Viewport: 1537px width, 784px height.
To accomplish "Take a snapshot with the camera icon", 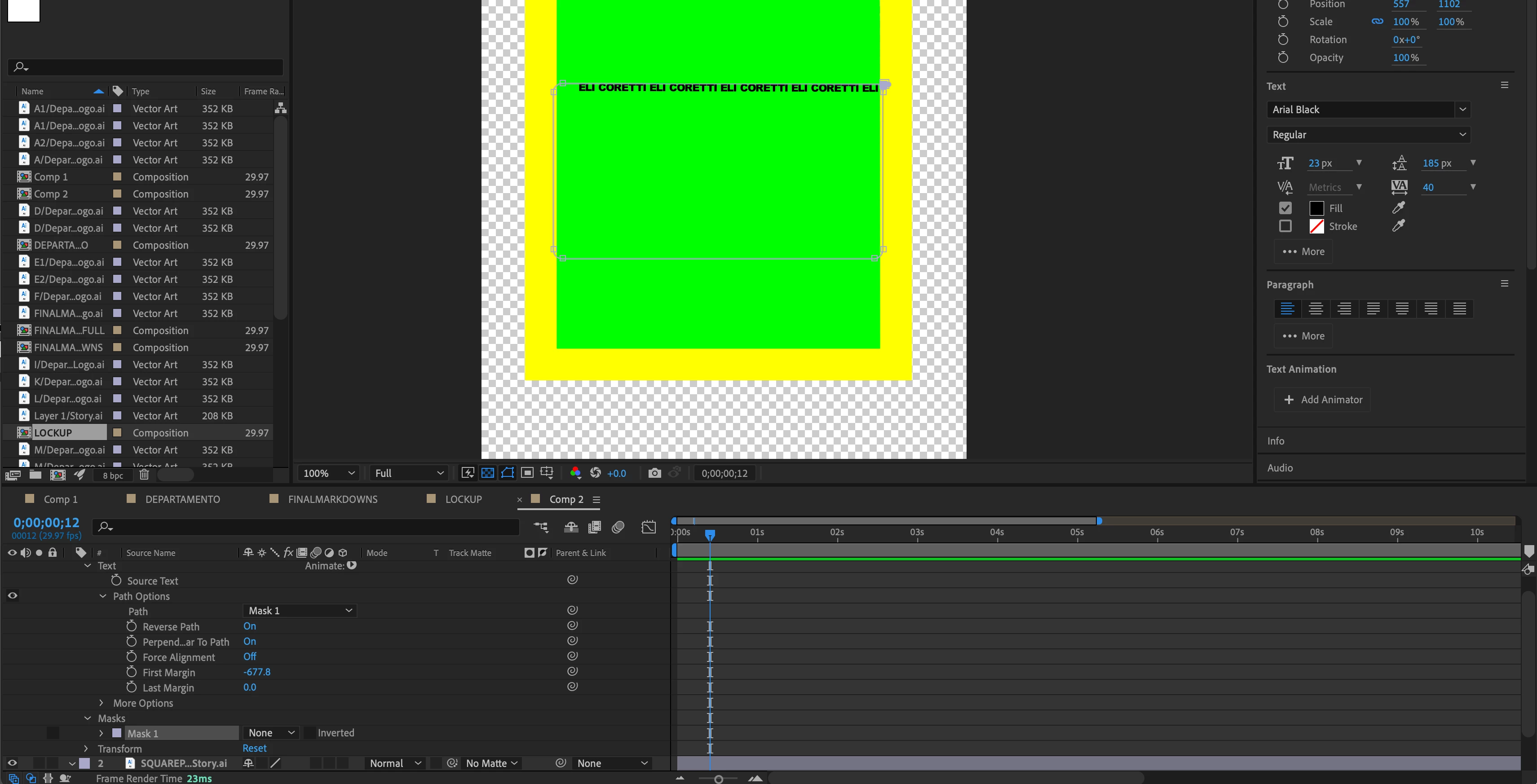I will [654, 473].
